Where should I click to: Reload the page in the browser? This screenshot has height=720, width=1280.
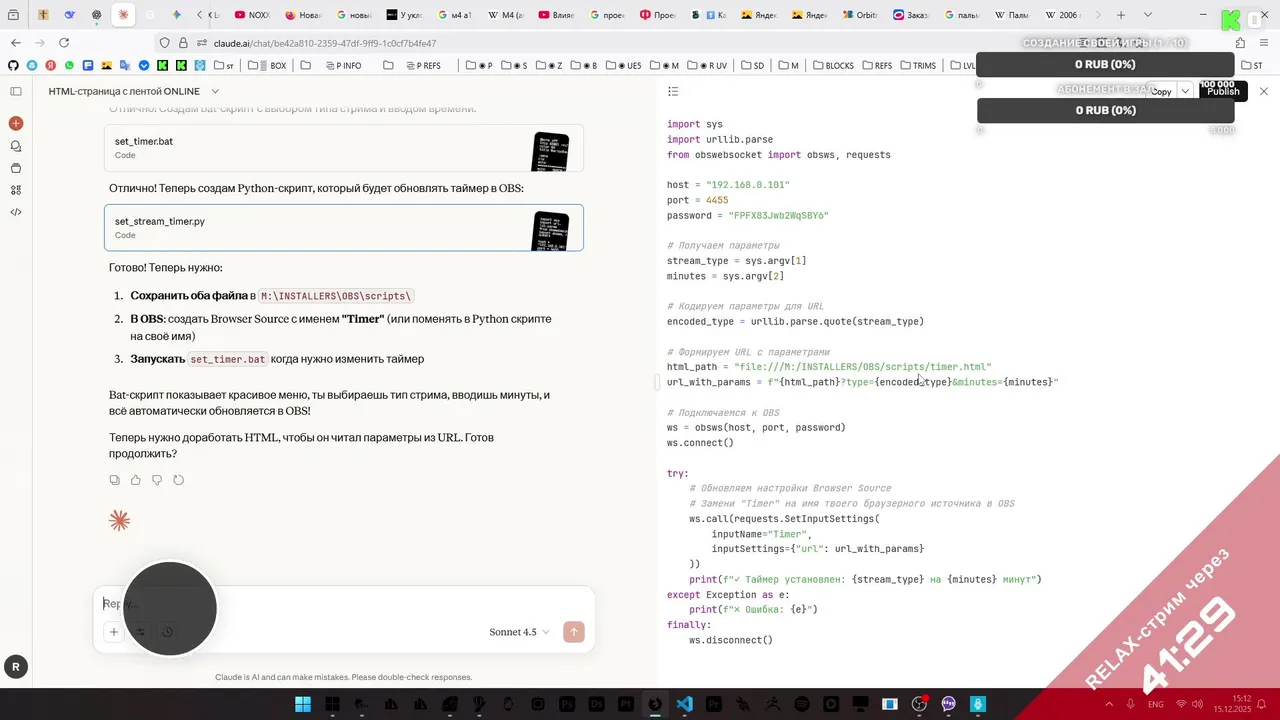pyautogui.click(x=64, y=43)
